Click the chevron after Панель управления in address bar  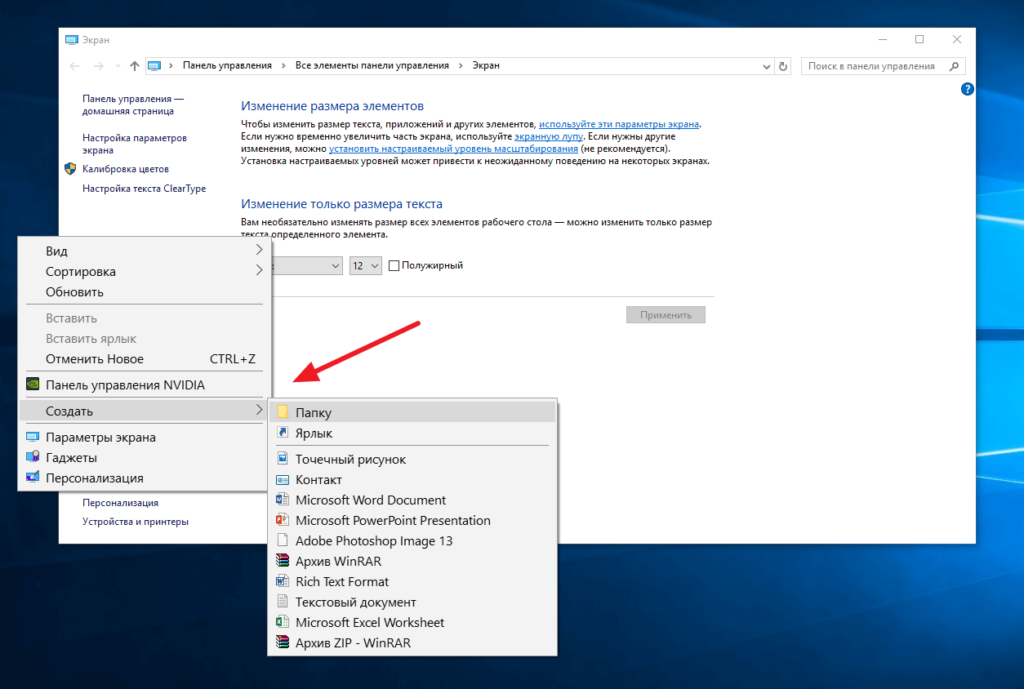(283, 65)
